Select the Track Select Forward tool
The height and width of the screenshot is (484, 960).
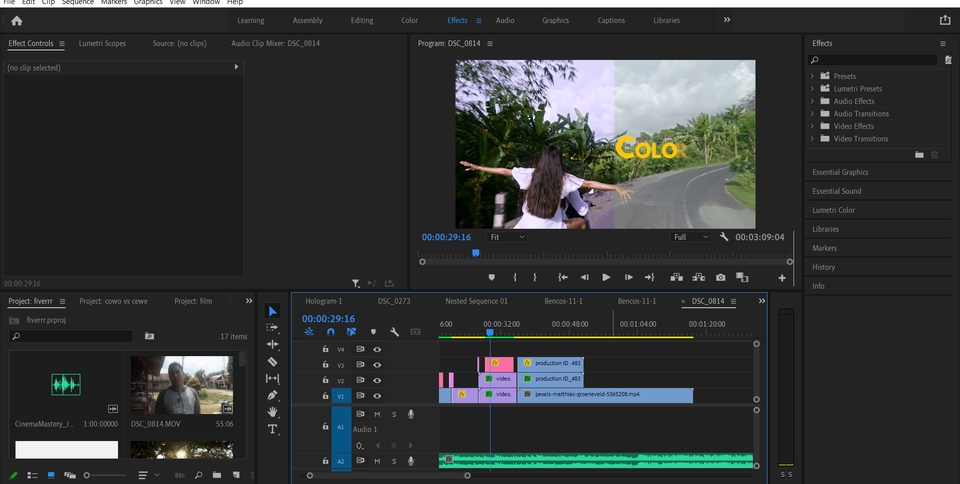point(272,327)
